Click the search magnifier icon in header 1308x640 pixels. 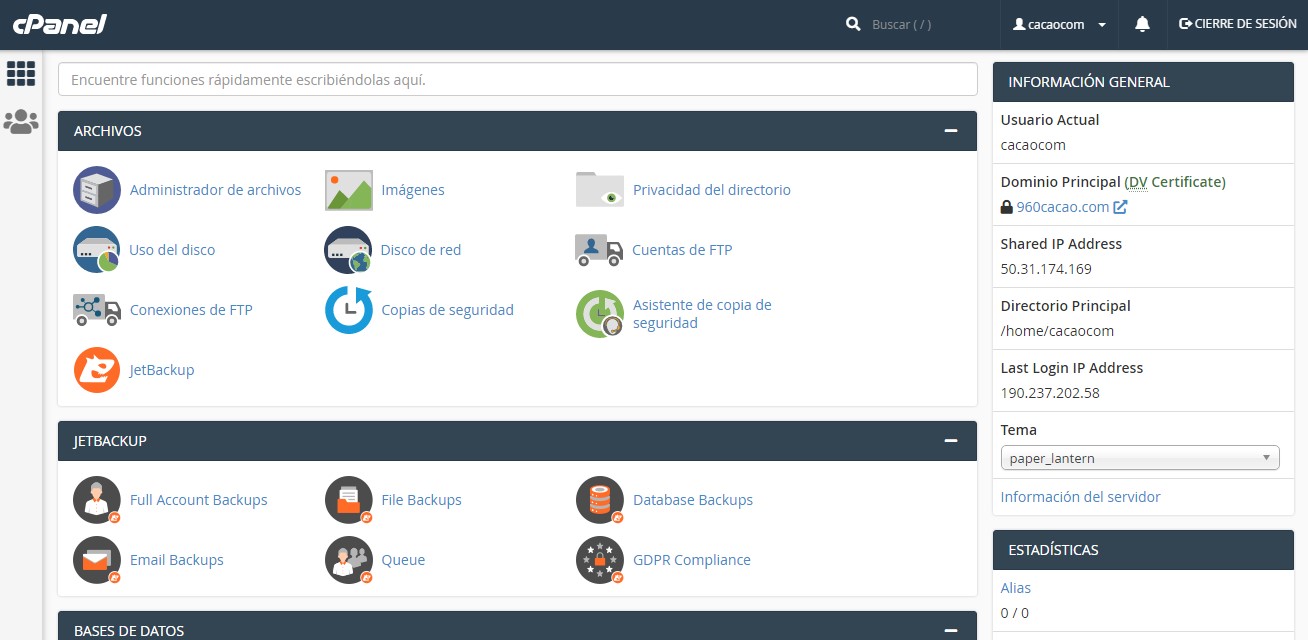pos(853,24)
